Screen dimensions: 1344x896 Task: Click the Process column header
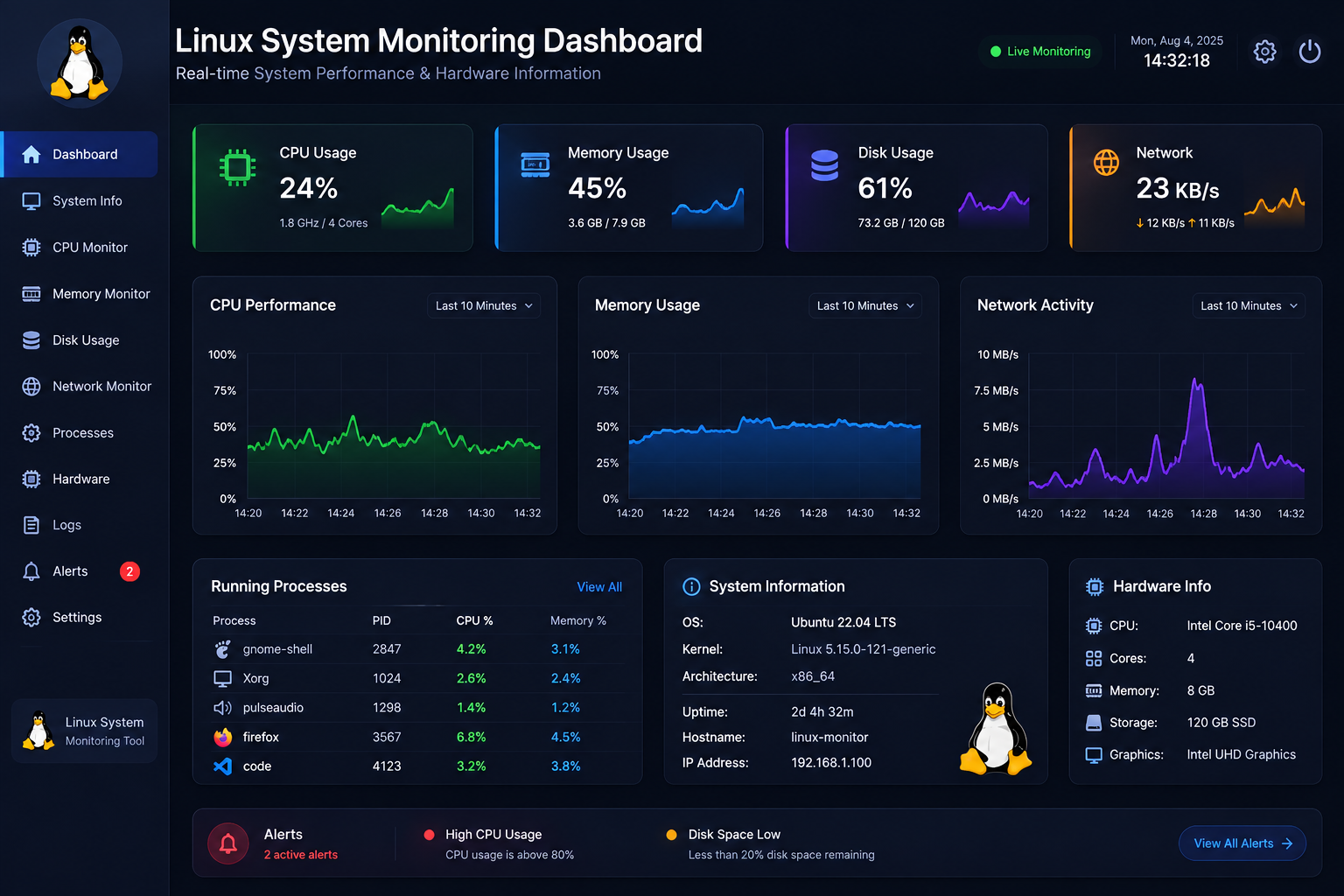click(x=234, y=620)
